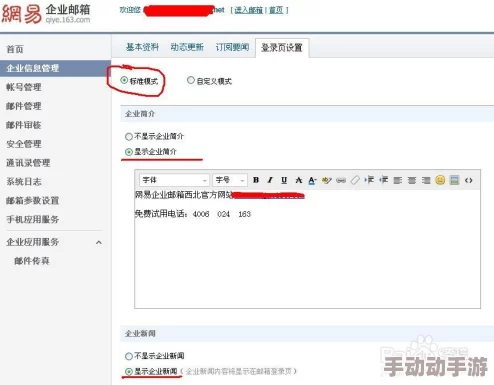The height and width of the screenshot is (385, 494).
Task: Collapse the 企业应用服务 section chevron
Action: (99, 242)
